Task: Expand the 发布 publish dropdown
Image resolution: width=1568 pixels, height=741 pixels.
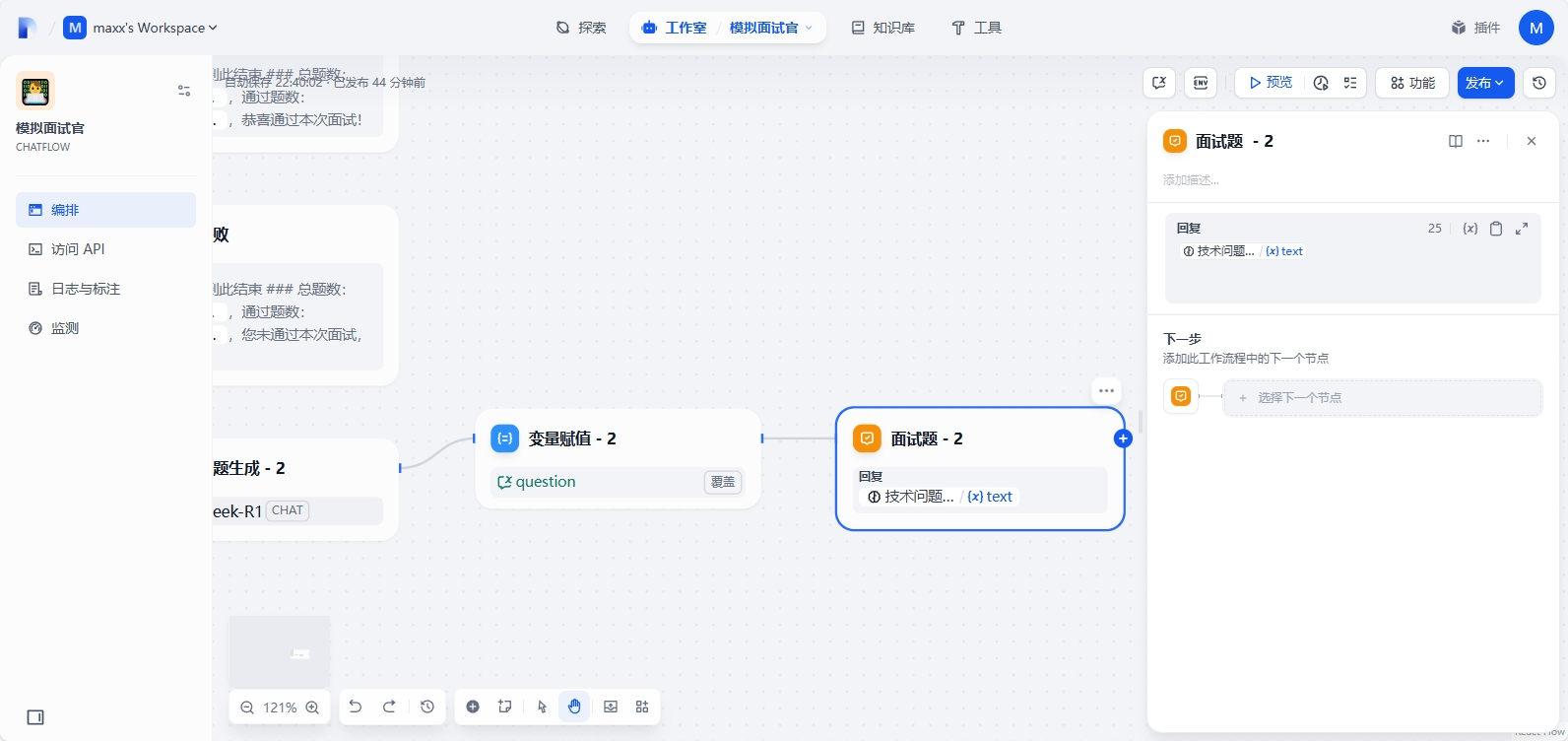Action: (x=1485, y=83)
